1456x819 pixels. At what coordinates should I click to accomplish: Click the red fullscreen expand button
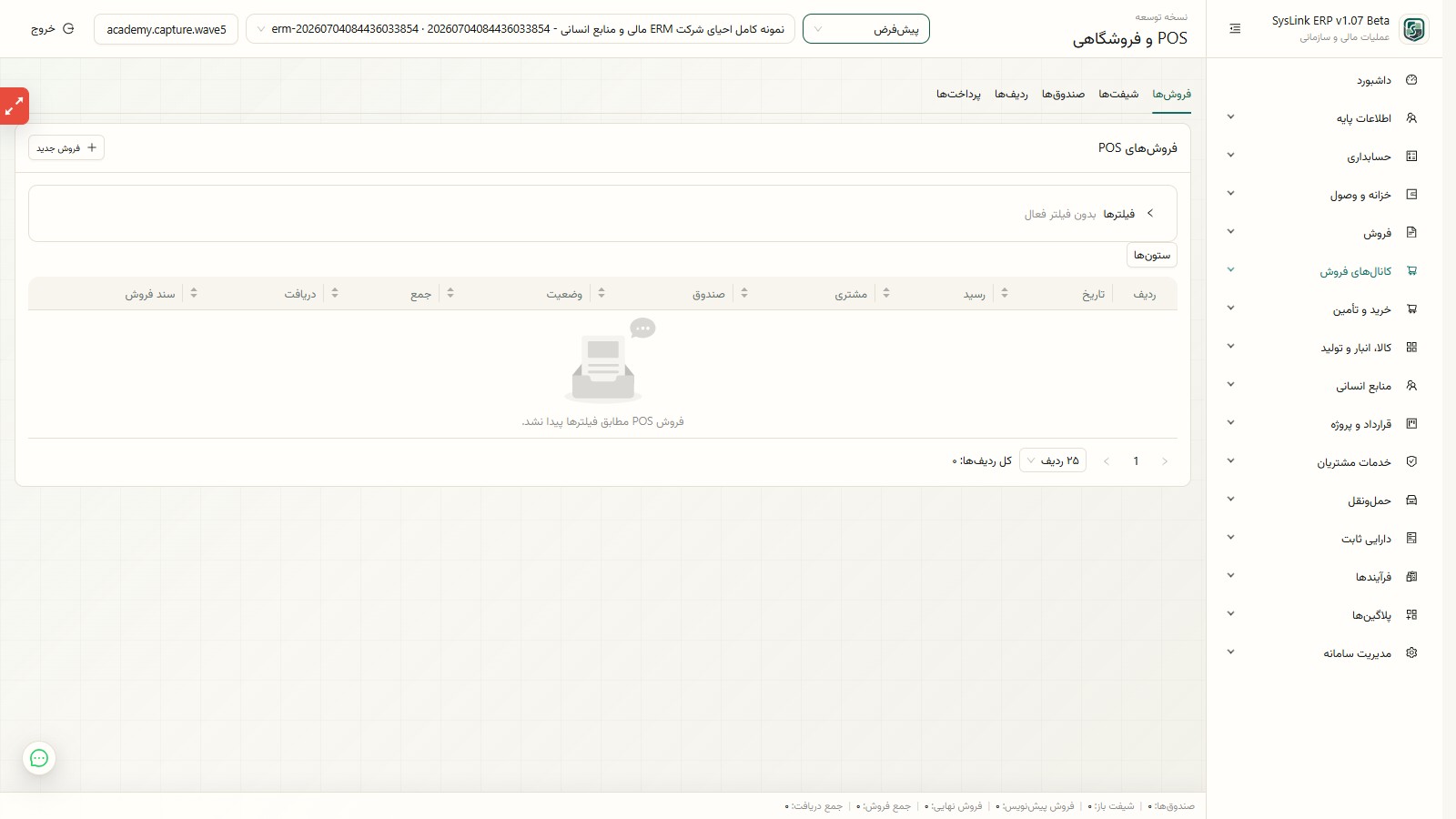(x=15, y=106)
